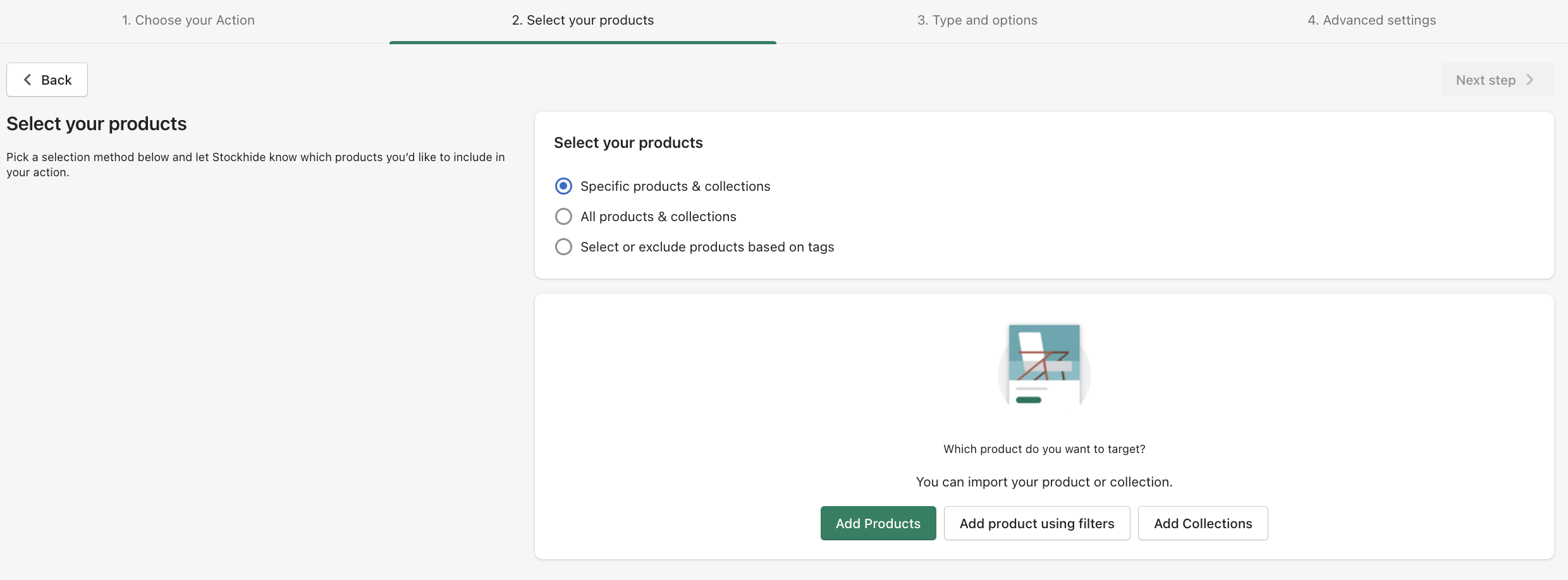Choose the All products & collections option
Screen dimensions: 1568x580
tap(563, 217)
